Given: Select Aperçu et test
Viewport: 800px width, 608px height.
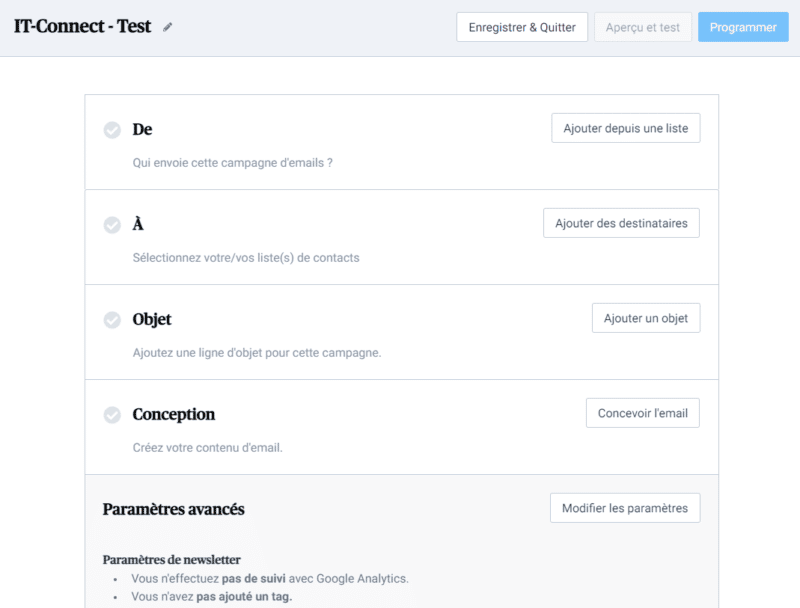Looking at the screenshot, I should point(643,27).
